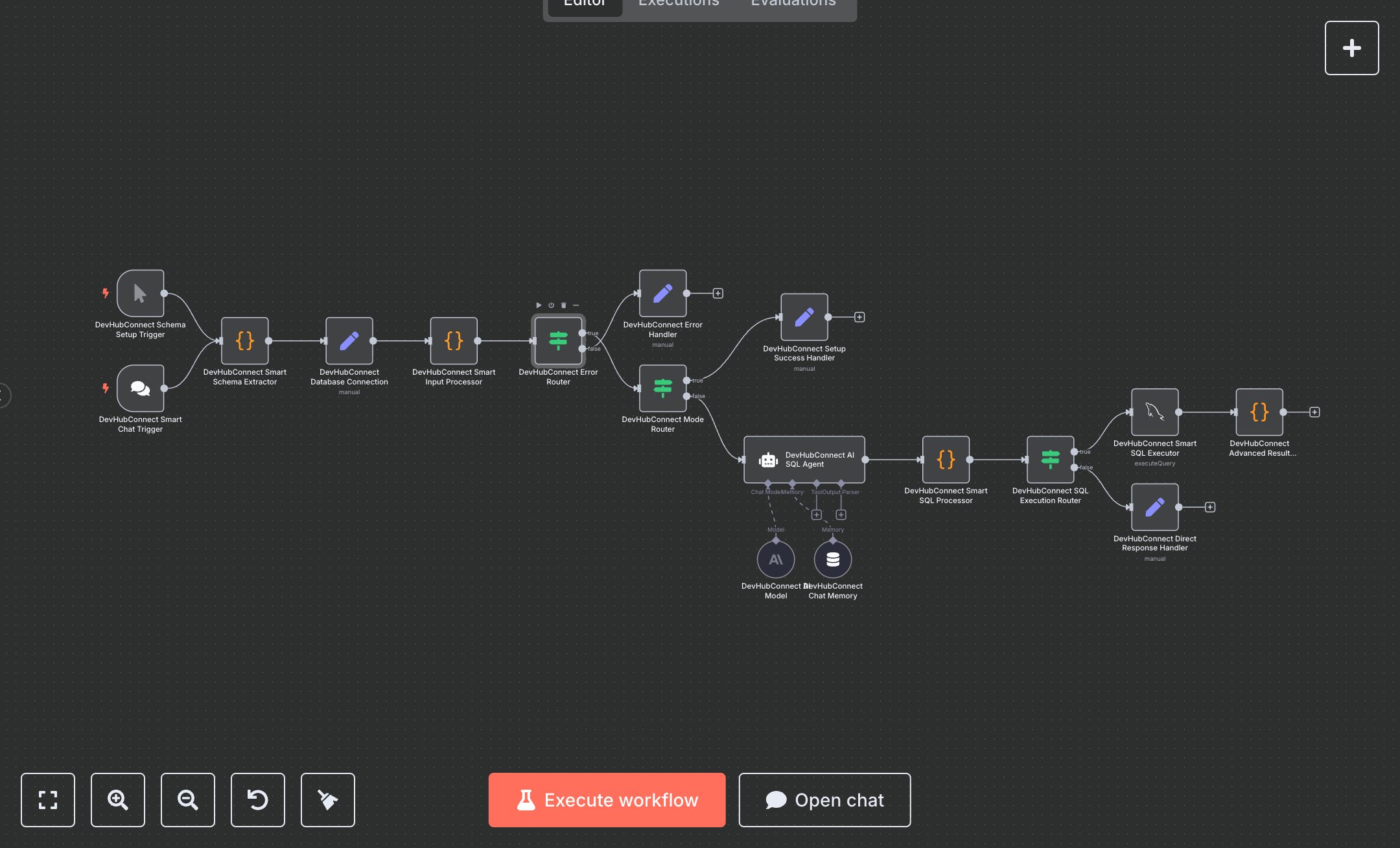Select the DevHubConnect Mode Router node
Image resolution: width=1400 pixels, height=848 pixels.
pos(662,388)
